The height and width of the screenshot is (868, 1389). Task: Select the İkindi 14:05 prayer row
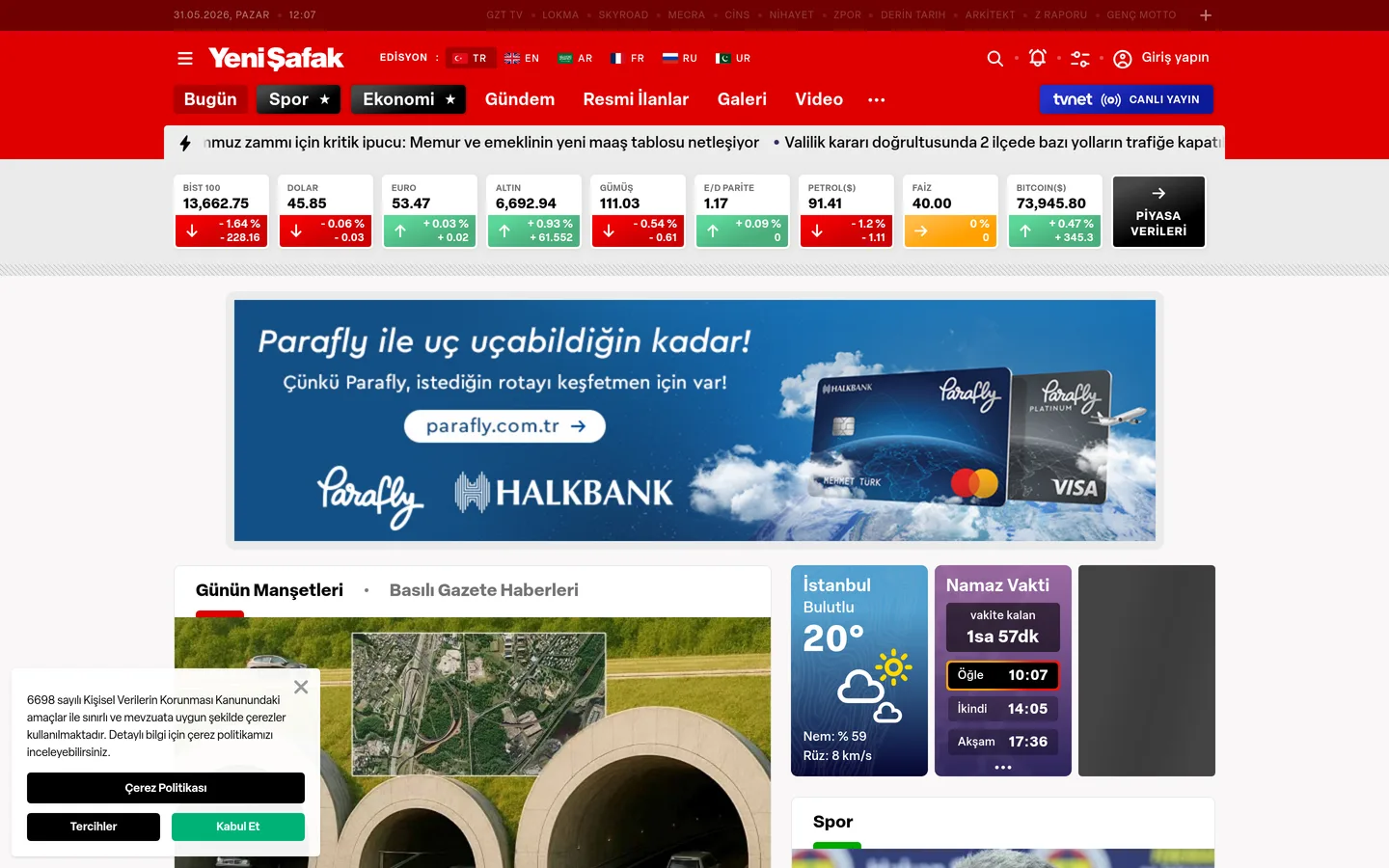(x=1003, y=709)
